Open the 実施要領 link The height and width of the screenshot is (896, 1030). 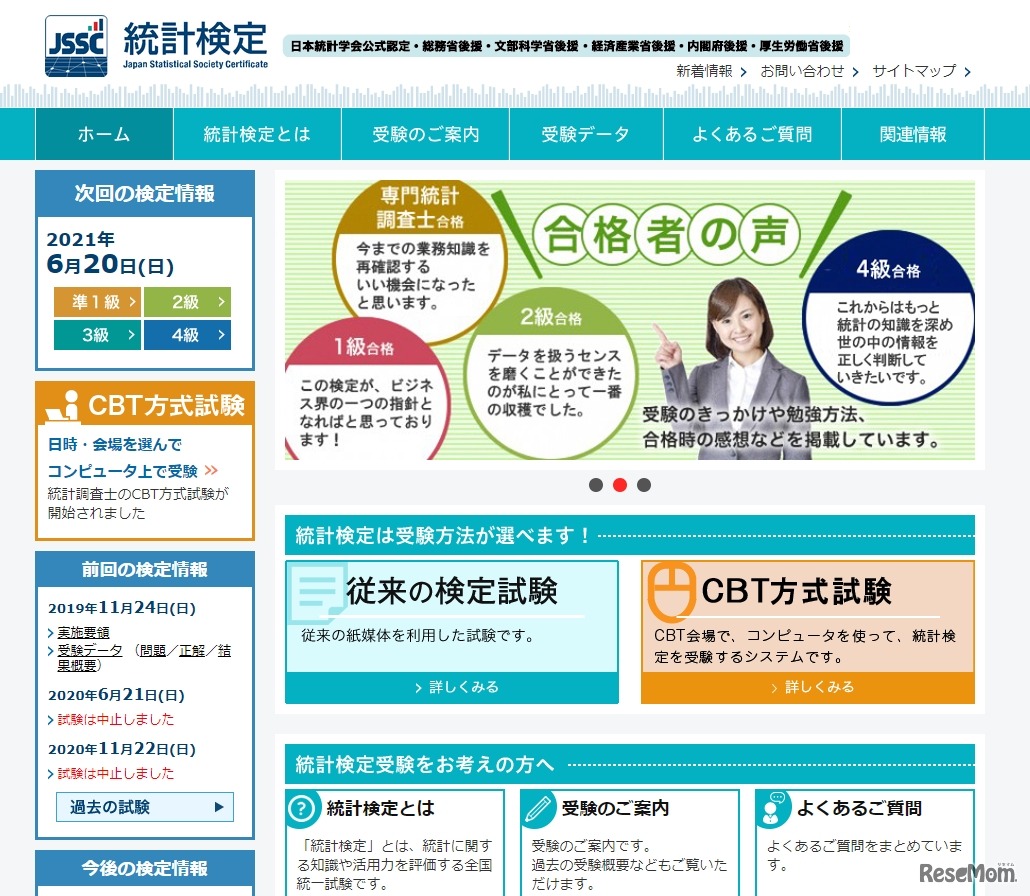(83, 632)
